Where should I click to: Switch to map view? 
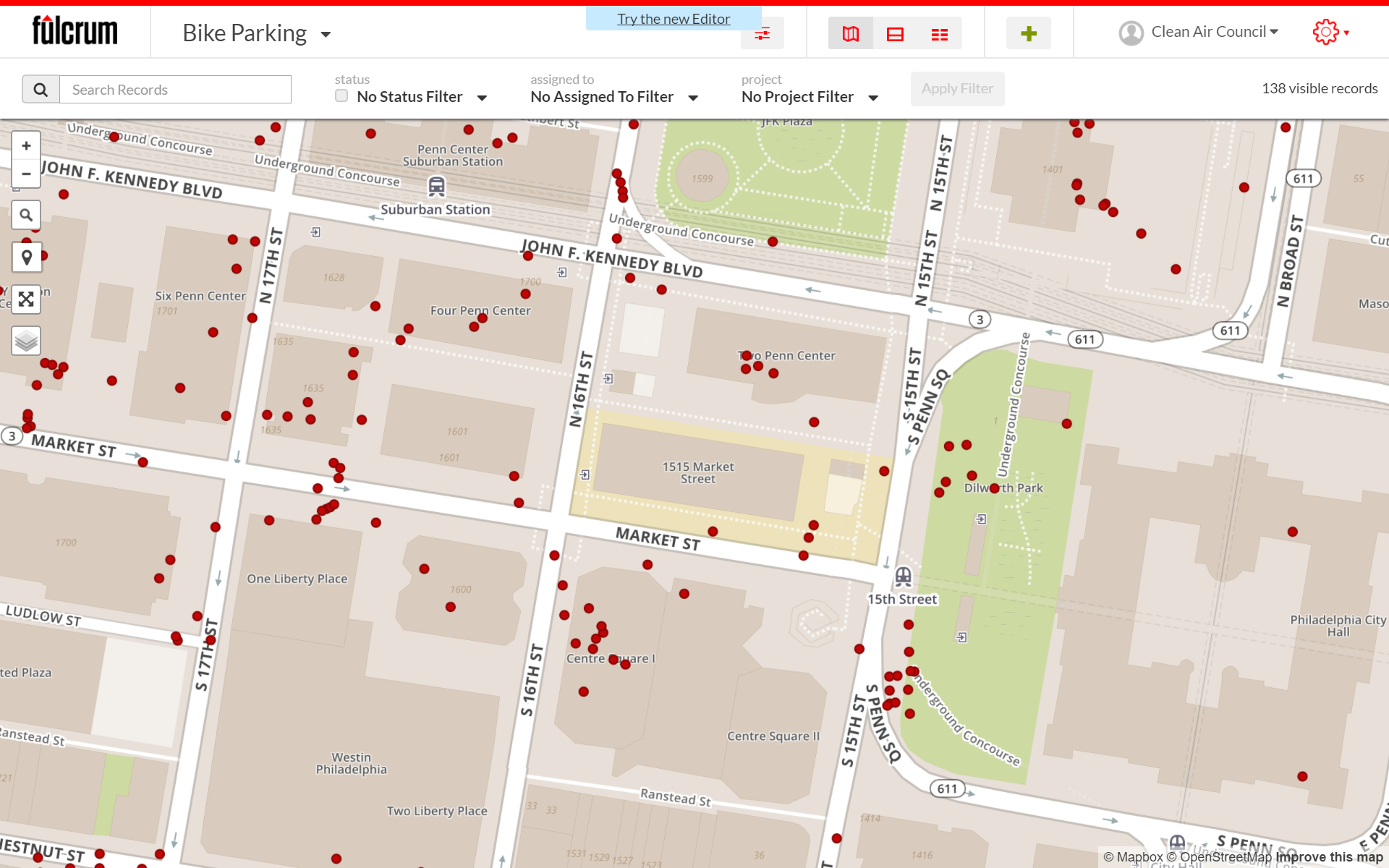click(851, 34)
